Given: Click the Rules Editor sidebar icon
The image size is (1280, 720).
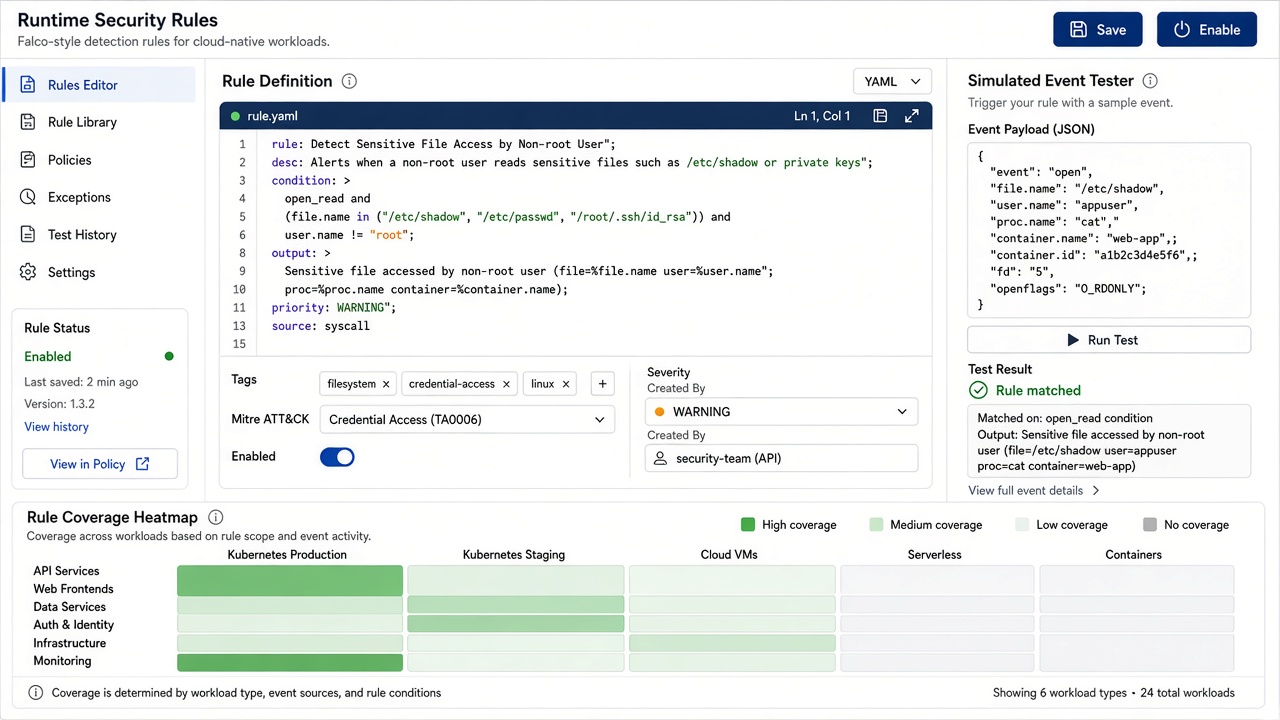Looking at the screenshot, I should tap(29, 85).
